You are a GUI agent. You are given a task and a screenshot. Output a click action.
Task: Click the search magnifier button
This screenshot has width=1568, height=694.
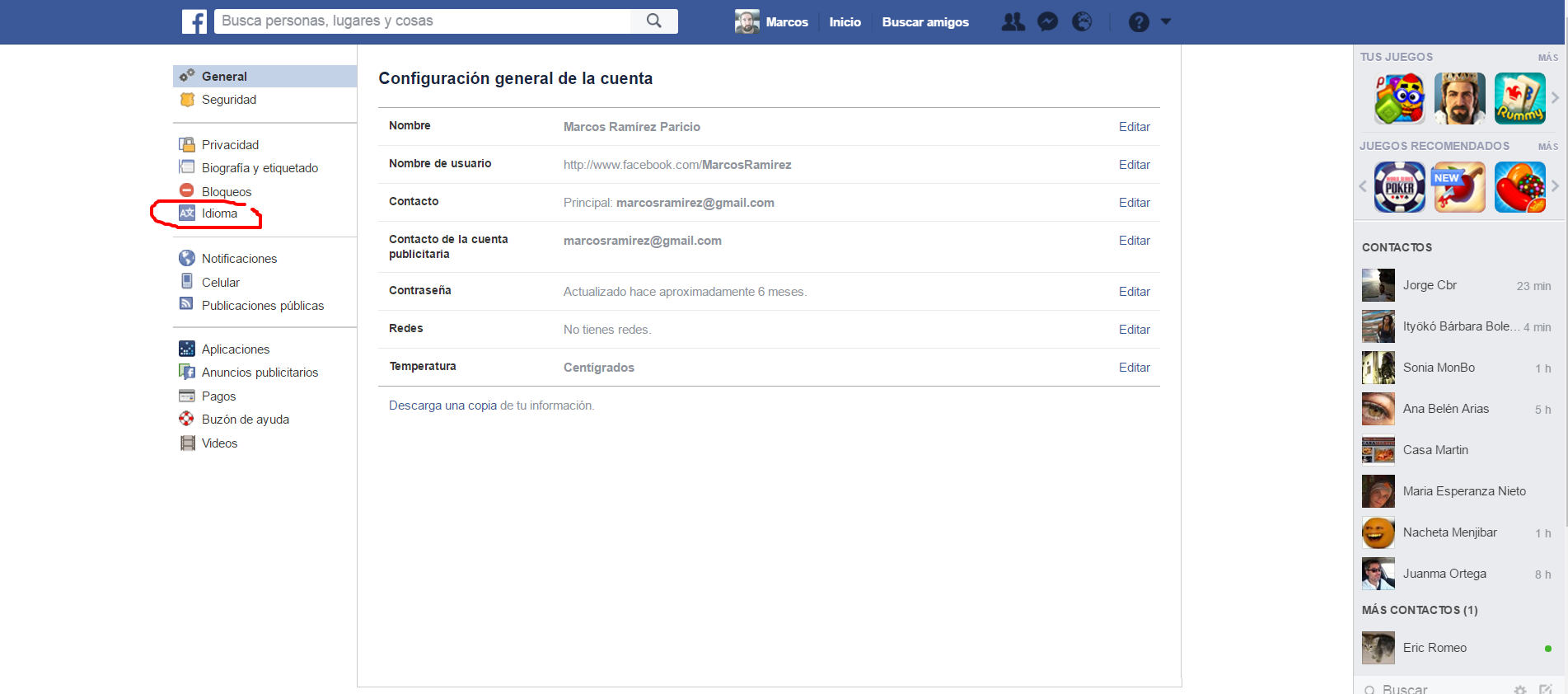click(x=654, y=21)
